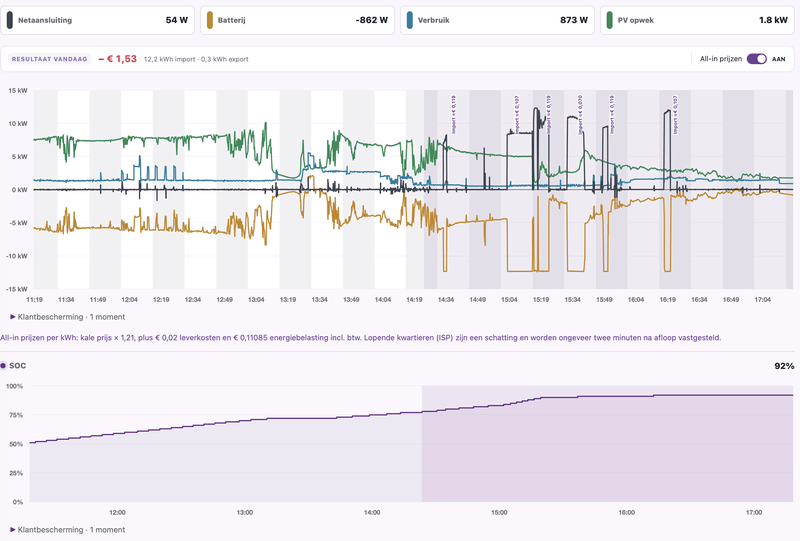800x541 pixels.
Task: Select the Netaansluiting card label
Action: click(x=45, y=20)
